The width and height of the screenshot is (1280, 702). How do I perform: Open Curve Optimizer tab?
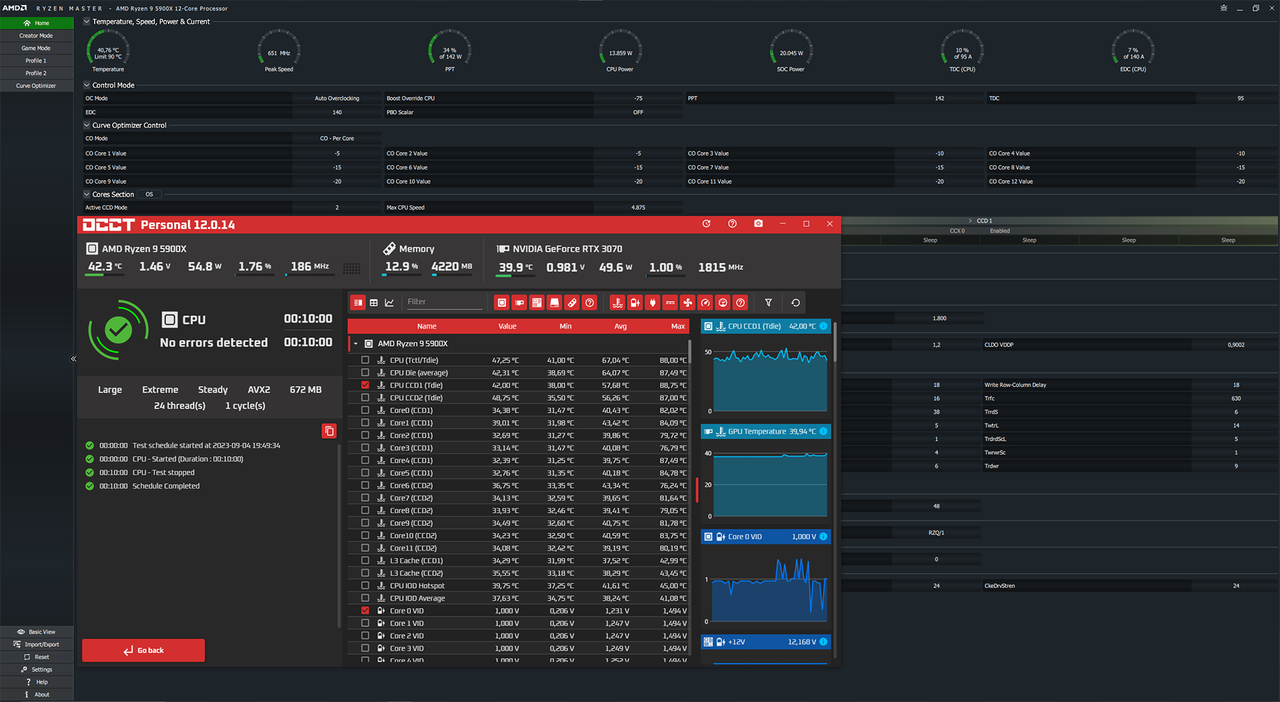coord(36,86)
